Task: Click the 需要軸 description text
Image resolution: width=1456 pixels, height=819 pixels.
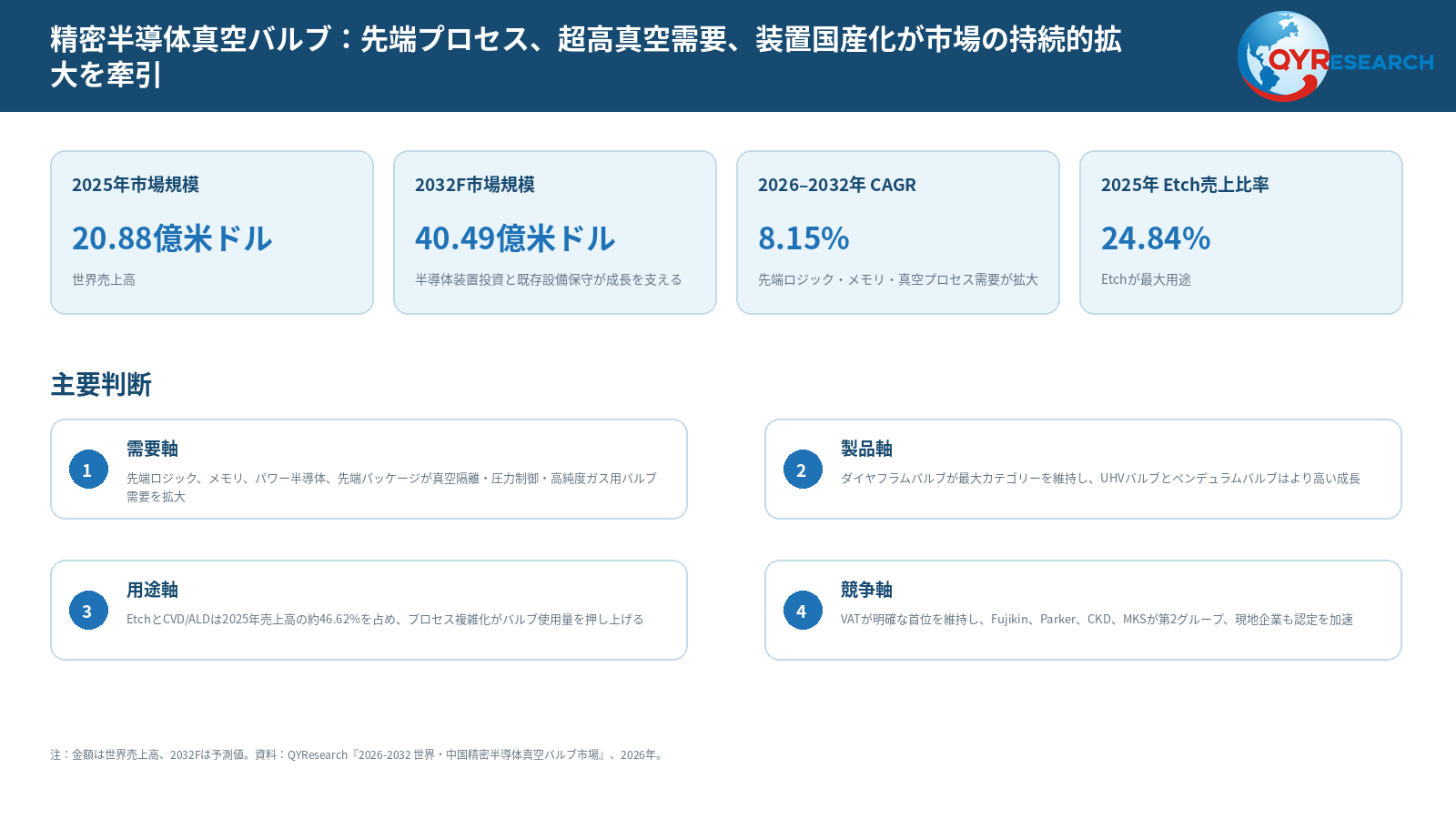Action: (391, 487)
